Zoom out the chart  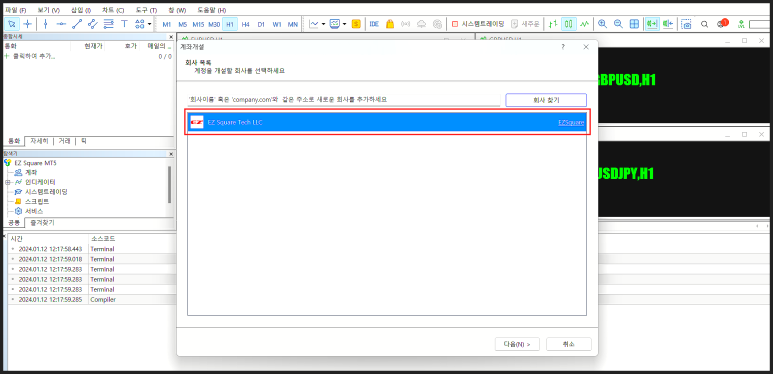[x=618, y=24]
